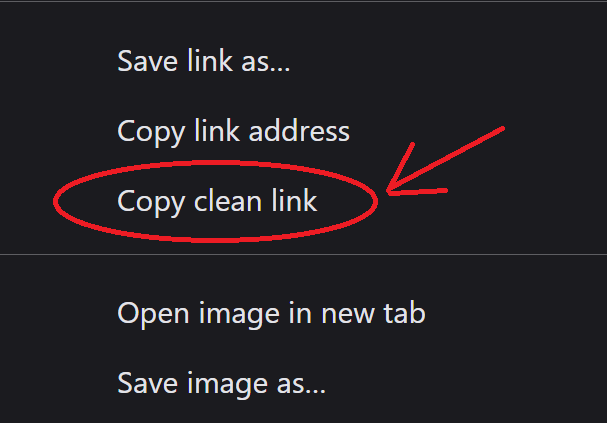Copy the link without tracking parameters
Viewport: 607px width, 423px height.
(304, 201)
